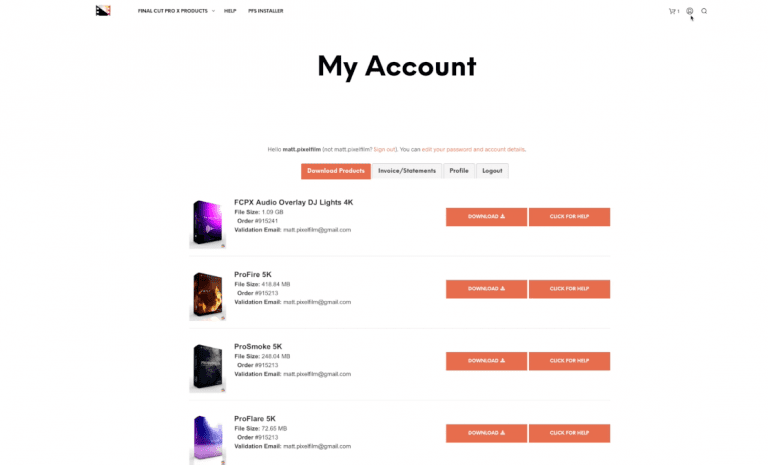Click for help on ProFire 5K
This screenshot has width=768, height=465.
click(569, 289)
